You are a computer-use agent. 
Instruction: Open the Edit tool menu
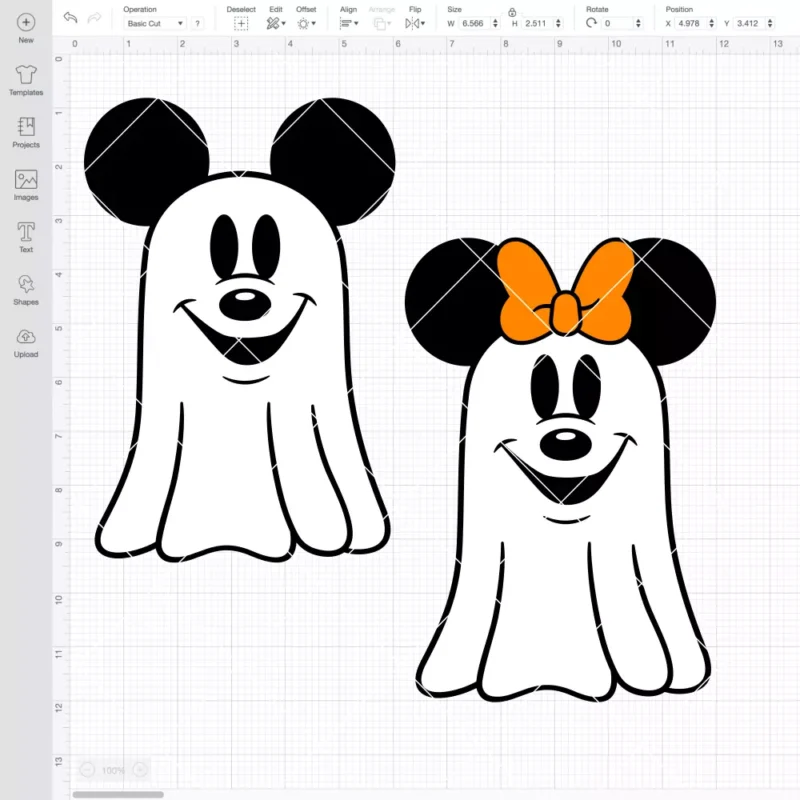[x=276, y=23]
